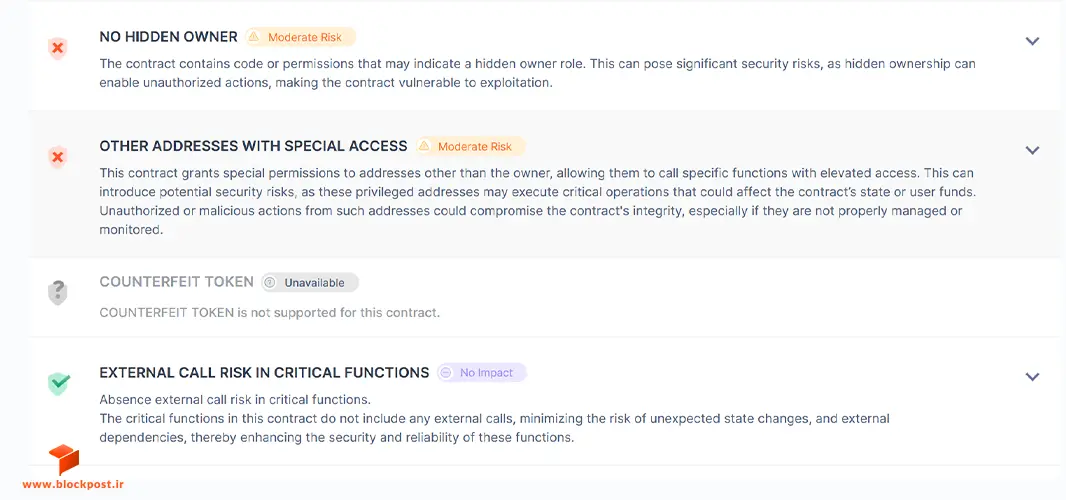
Task: Expand External Call Risk section chevron
Action: [x=1032, y=376]
